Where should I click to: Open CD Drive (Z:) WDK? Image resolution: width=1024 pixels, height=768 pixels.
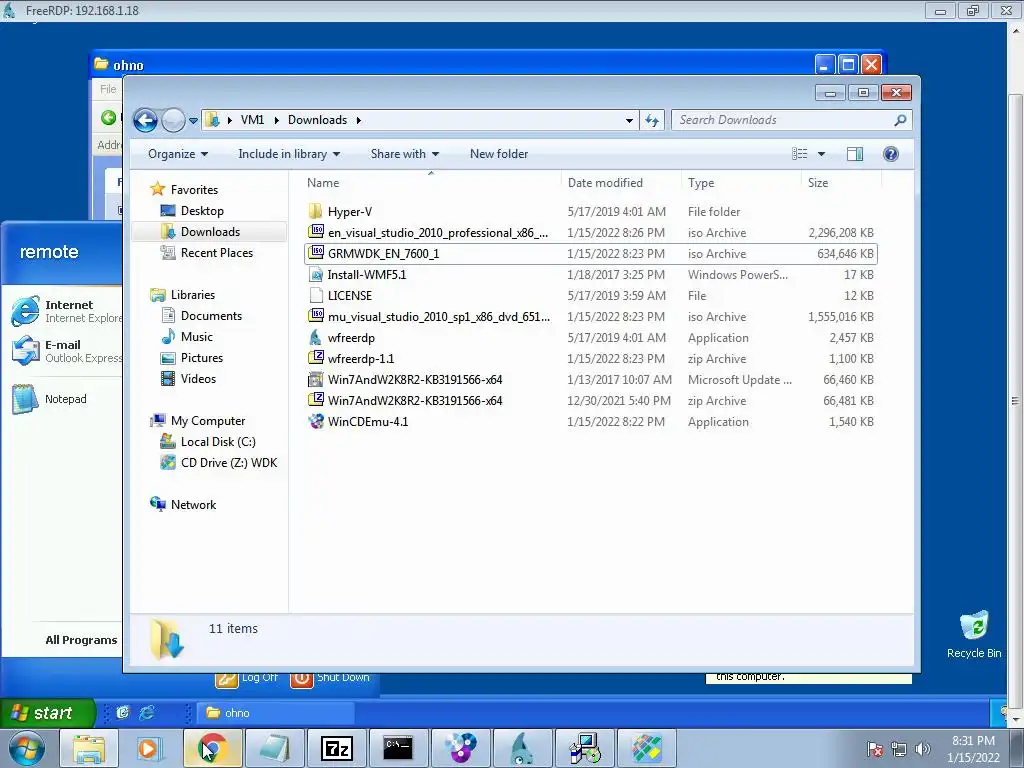tap(229, 463)
